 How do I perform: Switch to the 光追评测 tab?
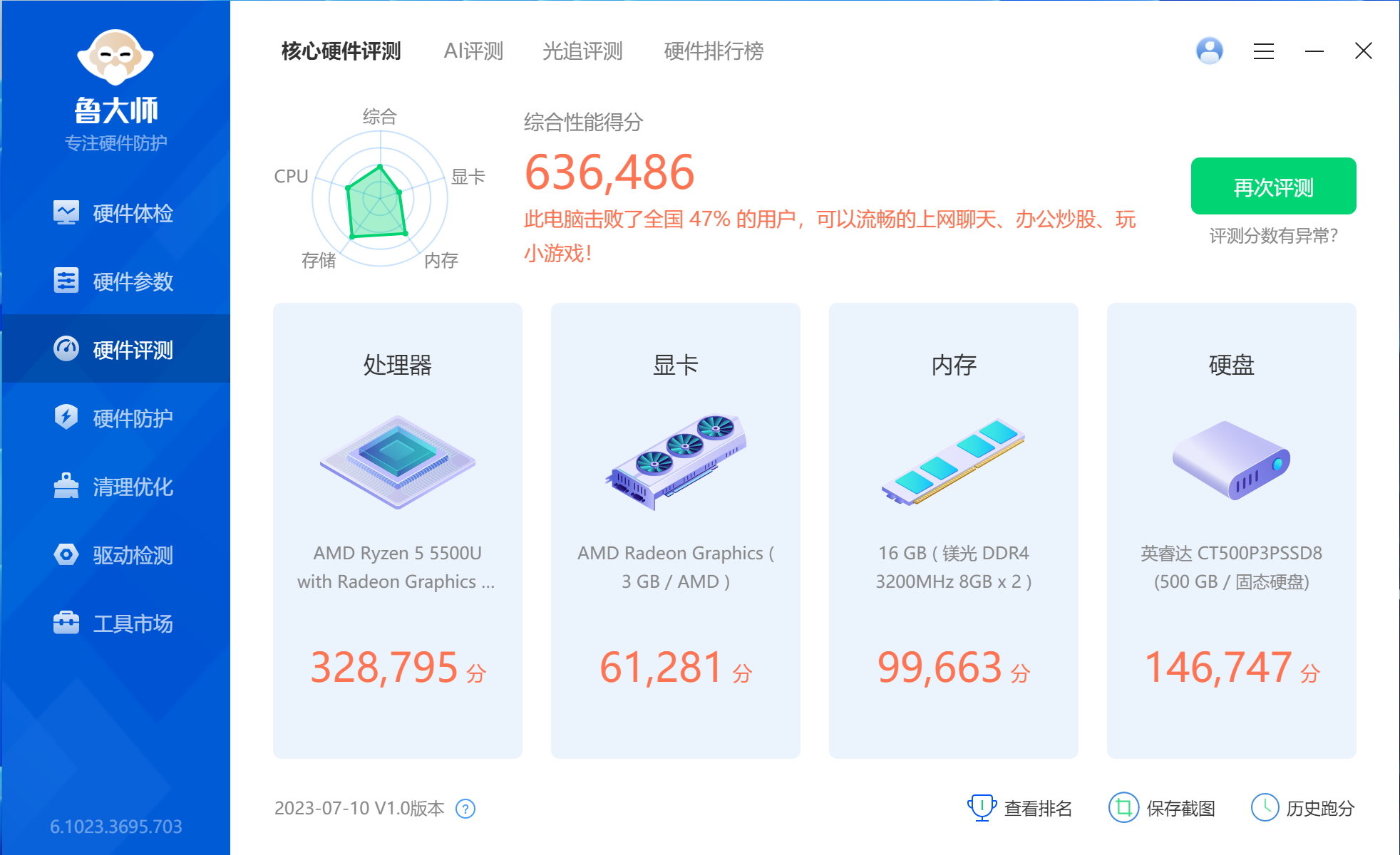[x=582, y=51]
